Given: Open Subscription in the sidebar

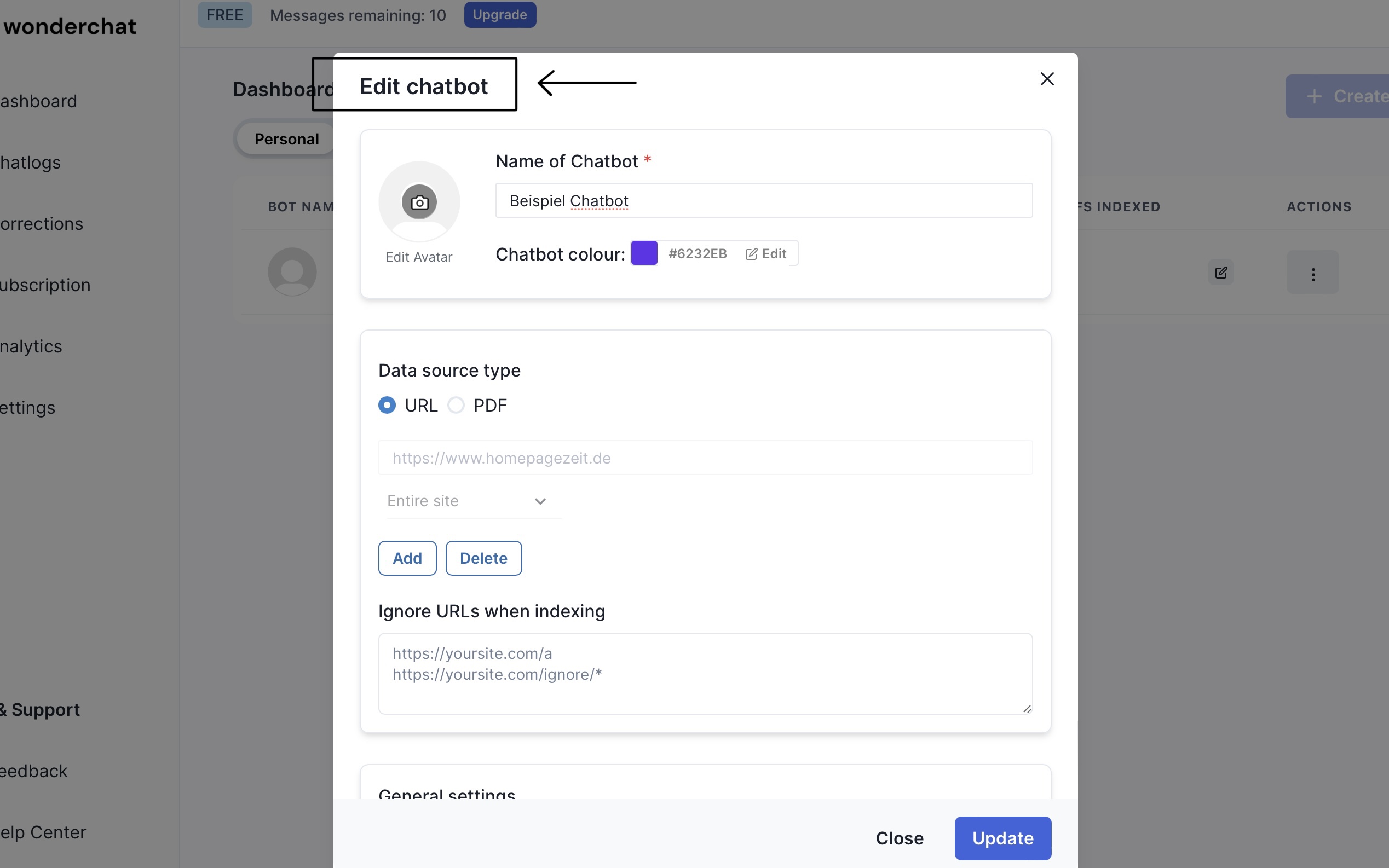Looking at the screenshot, I should (x=45, y=285).
